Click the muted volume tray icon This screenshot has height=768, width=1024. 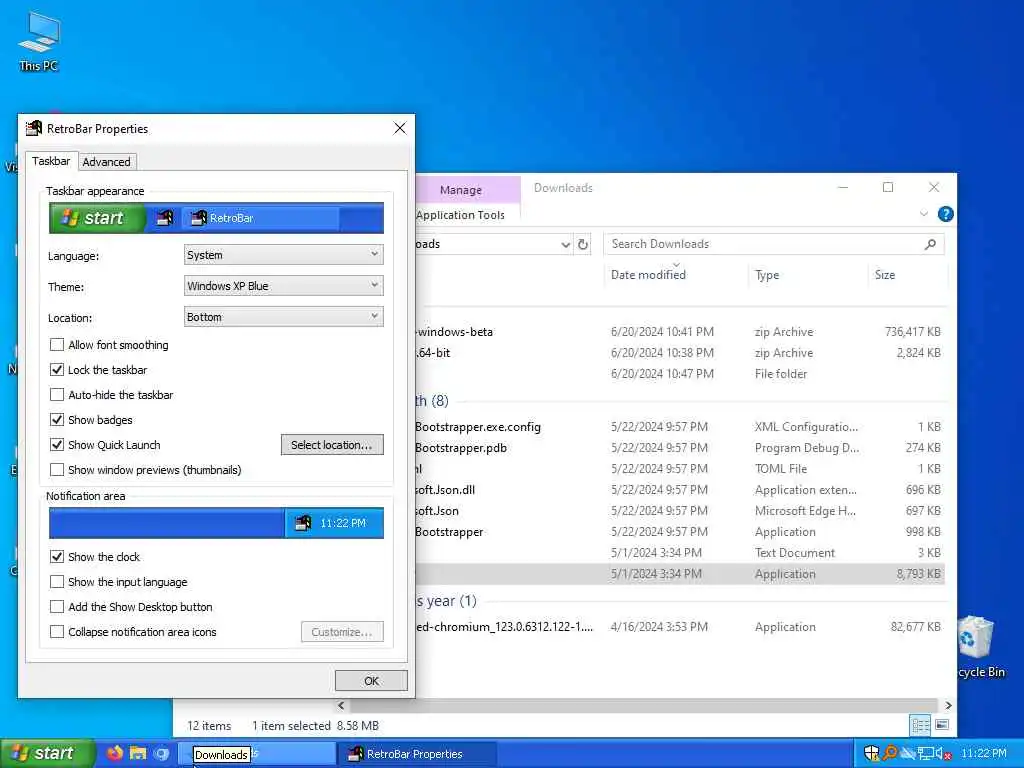[x=943, y=753]
